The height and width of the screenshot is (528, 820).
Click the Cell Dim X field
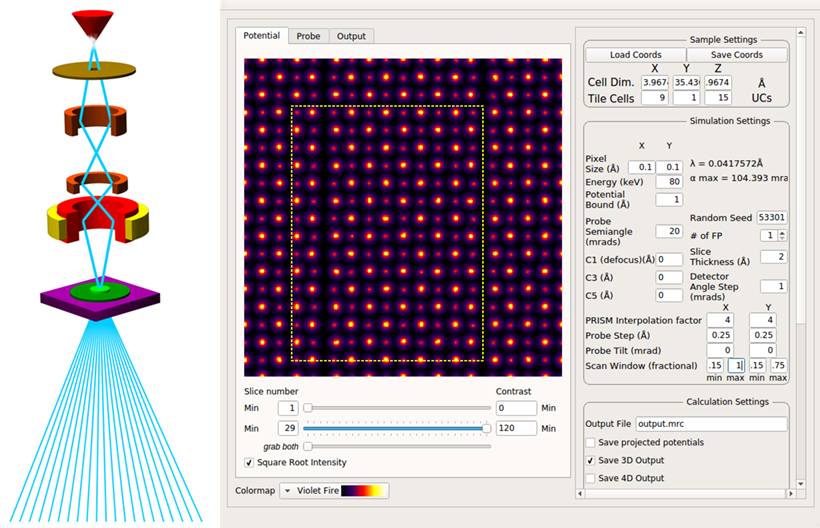tap(655, 83)
